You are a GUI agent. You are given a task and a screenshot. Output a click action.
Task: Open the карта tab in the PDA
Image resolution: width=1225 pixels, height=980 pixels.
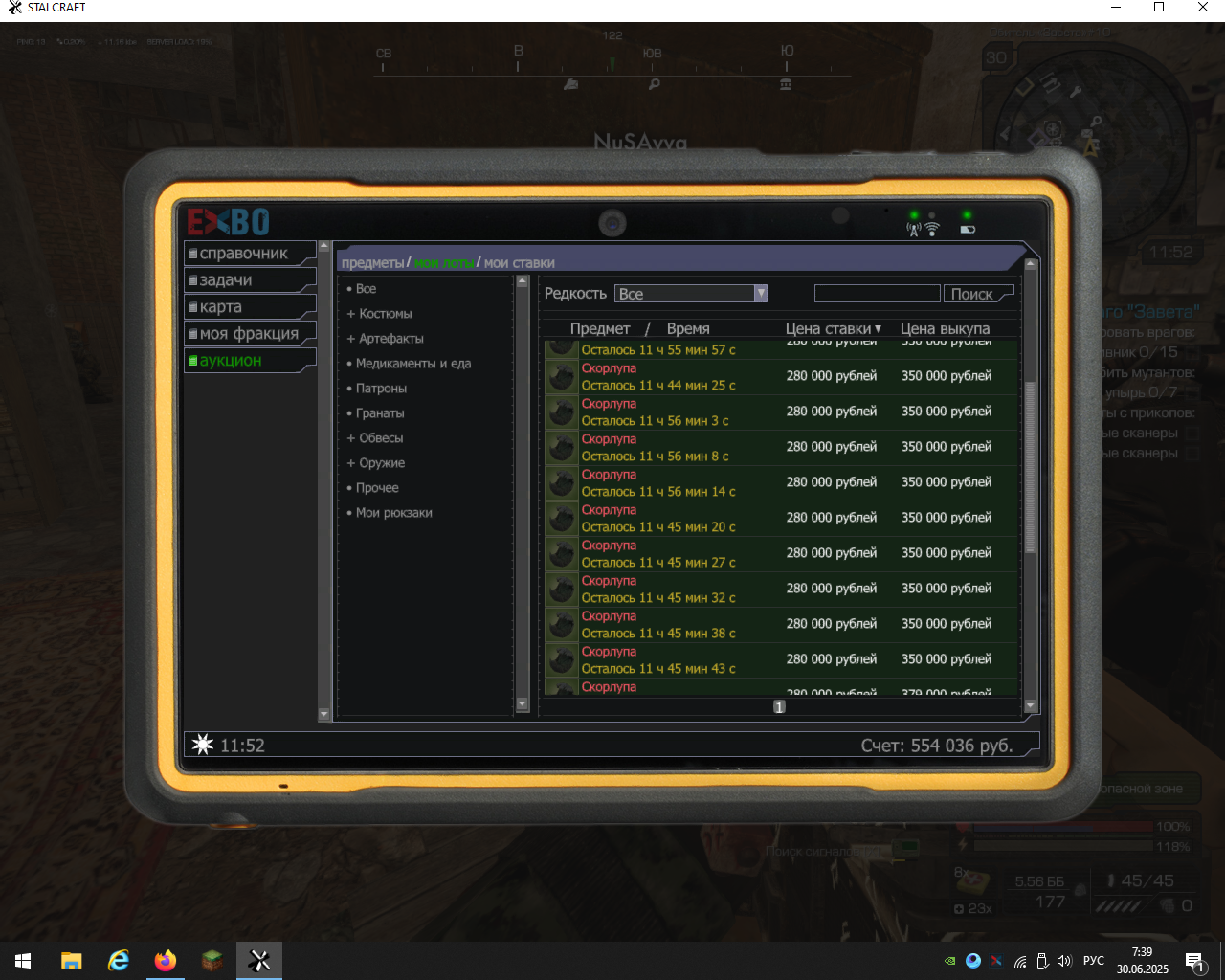tap(250, 307)
